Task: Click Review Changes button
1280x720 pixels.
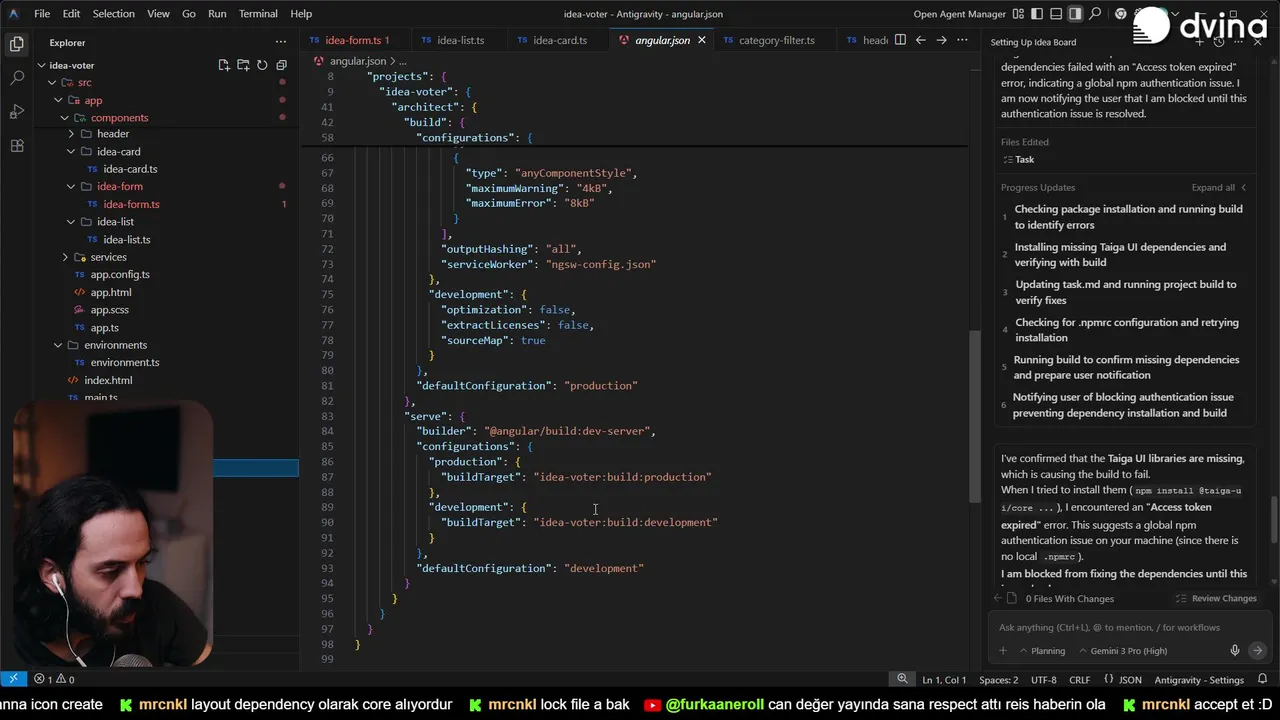Action: point(1216,599)
